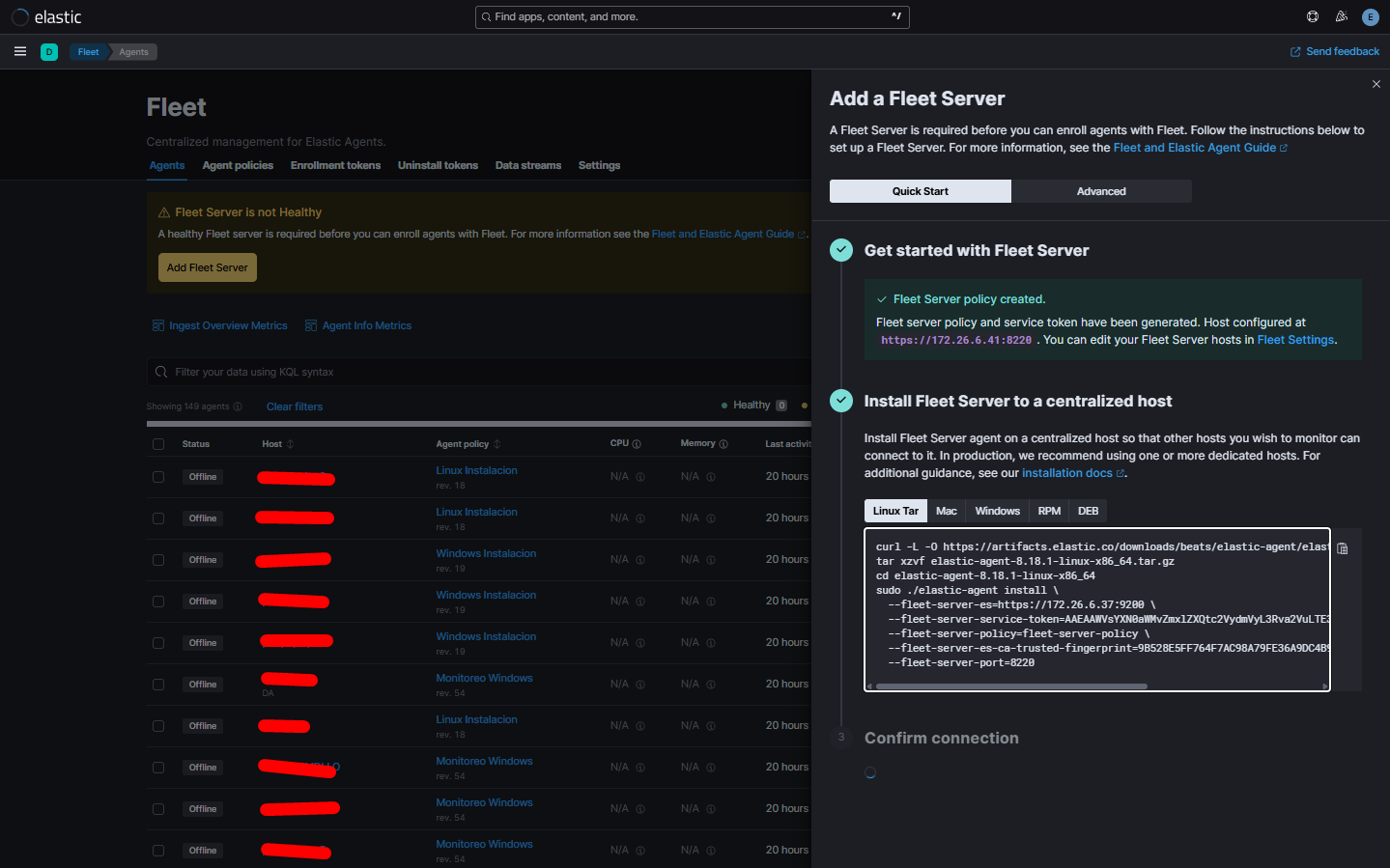Viewport: 1390px width, 868px height.
Task: Open the Help menu icon in the header
Action: pos(1313,16)
